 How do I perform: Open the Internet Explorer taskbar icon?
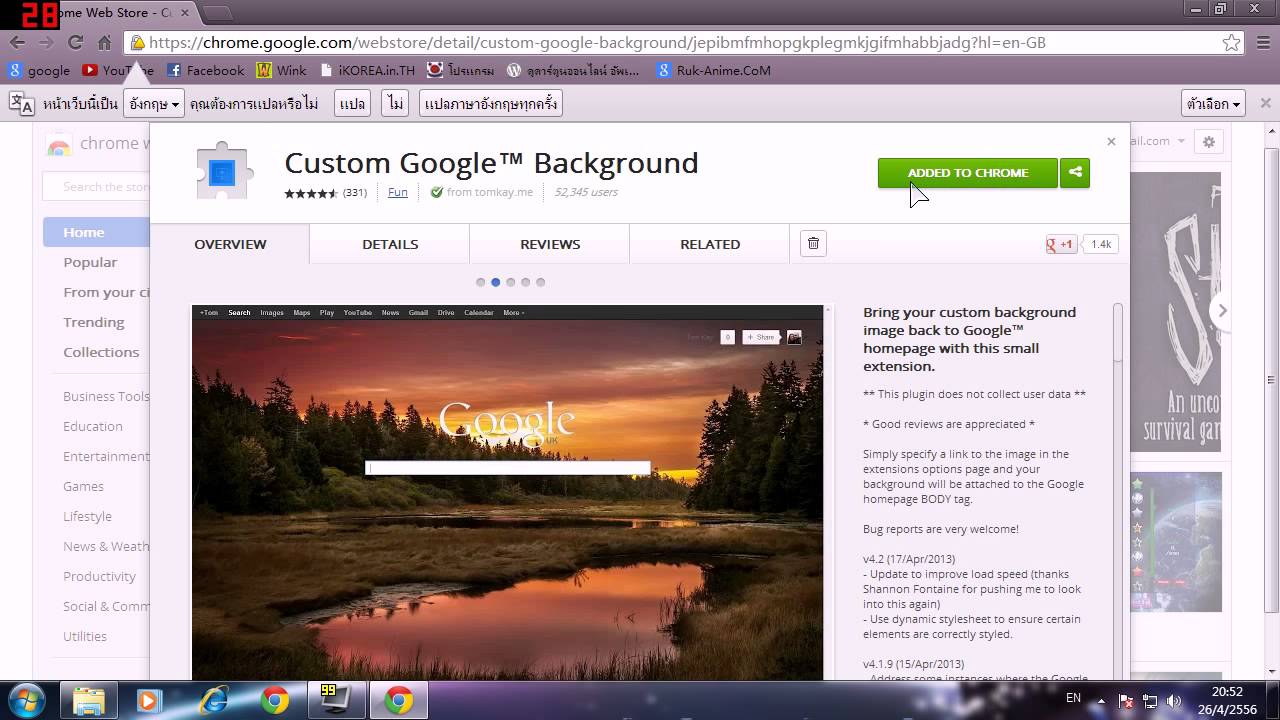(x=213, y=700)
